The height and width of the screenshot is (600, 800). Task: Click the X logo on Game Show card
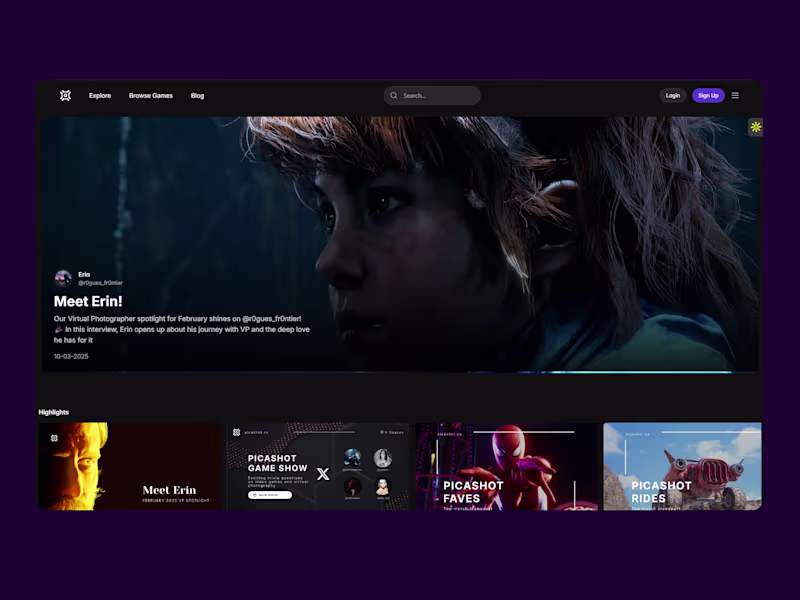tap(323, 474)
